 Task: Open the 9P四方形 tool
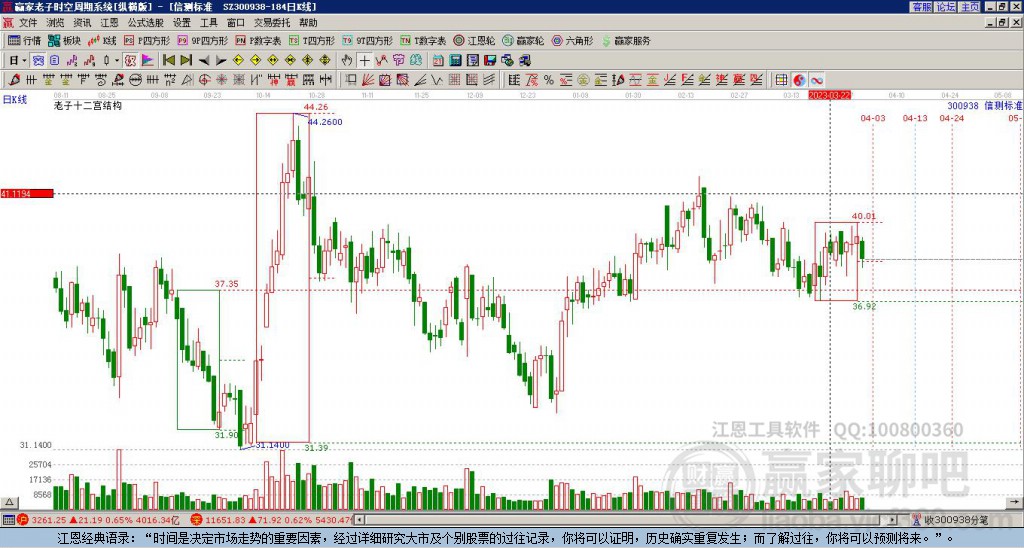[x=202, y=40]
